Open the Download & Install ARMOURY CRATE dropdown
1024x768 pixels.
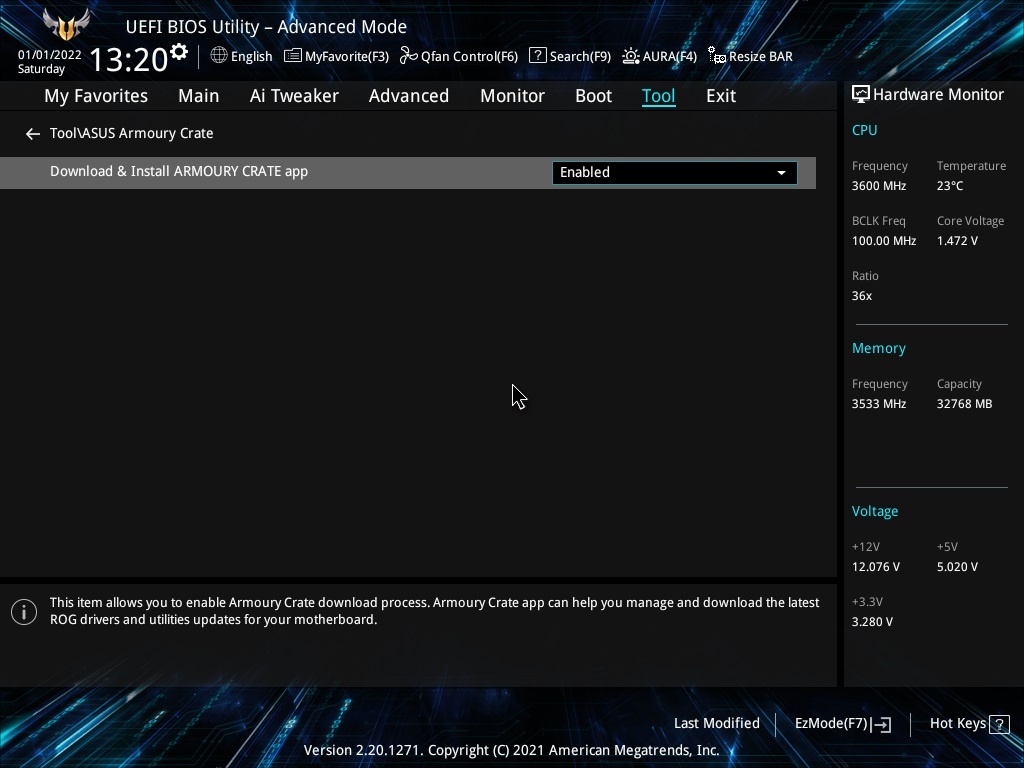click(675, 172)
